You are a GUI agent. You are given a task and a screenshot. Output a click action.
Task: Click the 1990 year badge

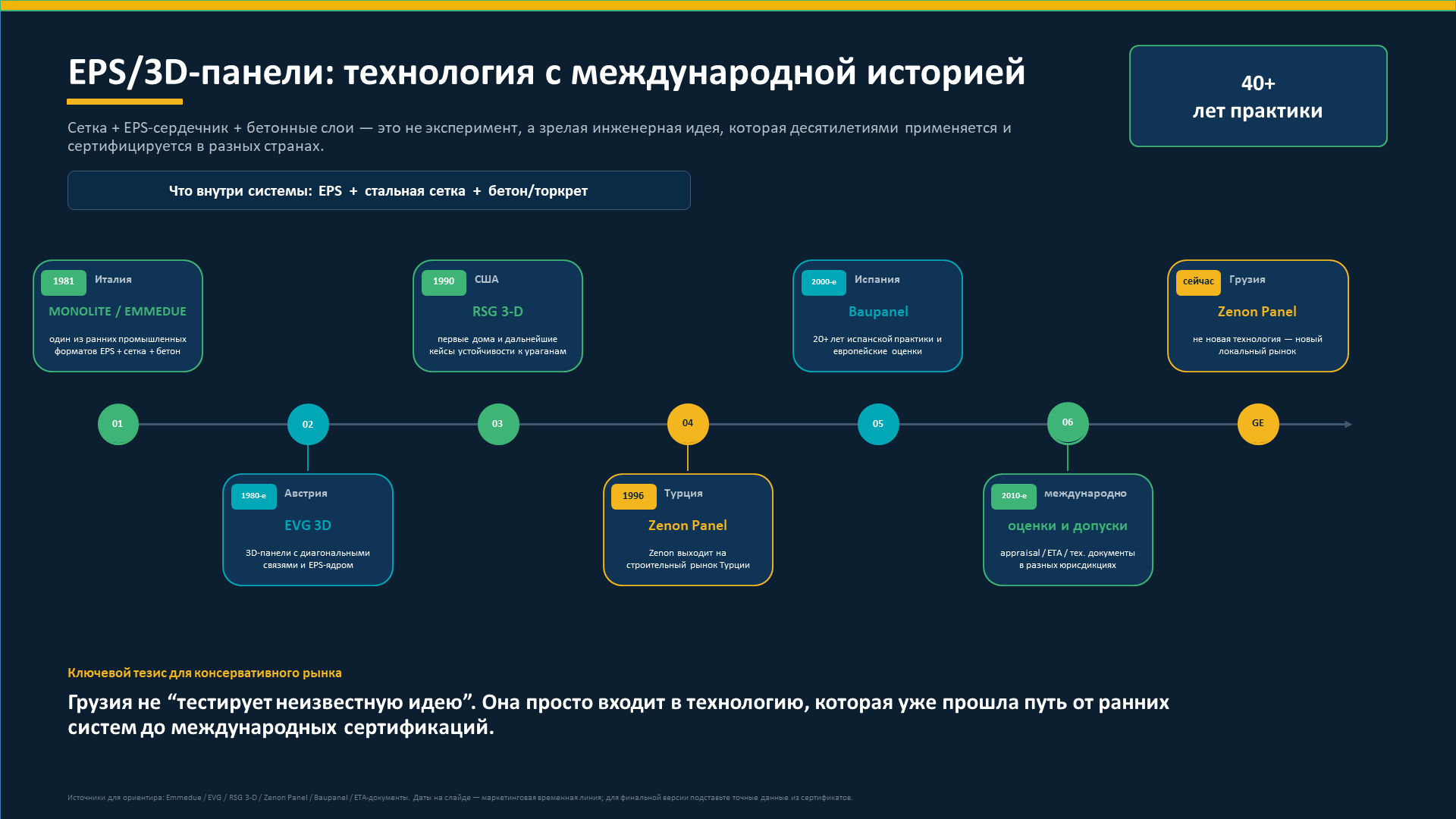coord(444,282)
